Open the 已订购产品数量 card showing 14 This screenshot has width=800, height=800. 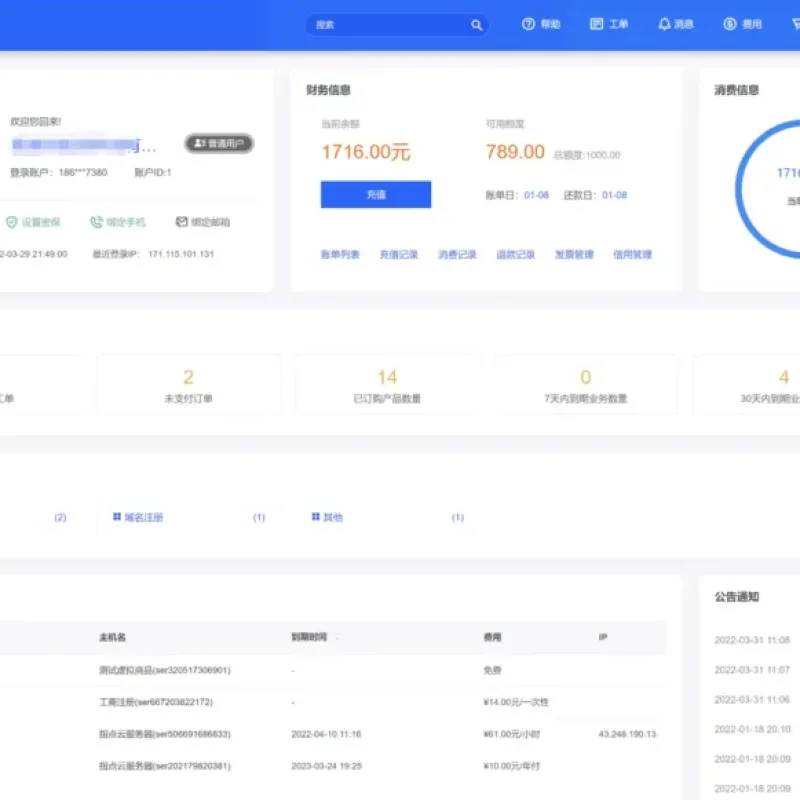(387, 384)
